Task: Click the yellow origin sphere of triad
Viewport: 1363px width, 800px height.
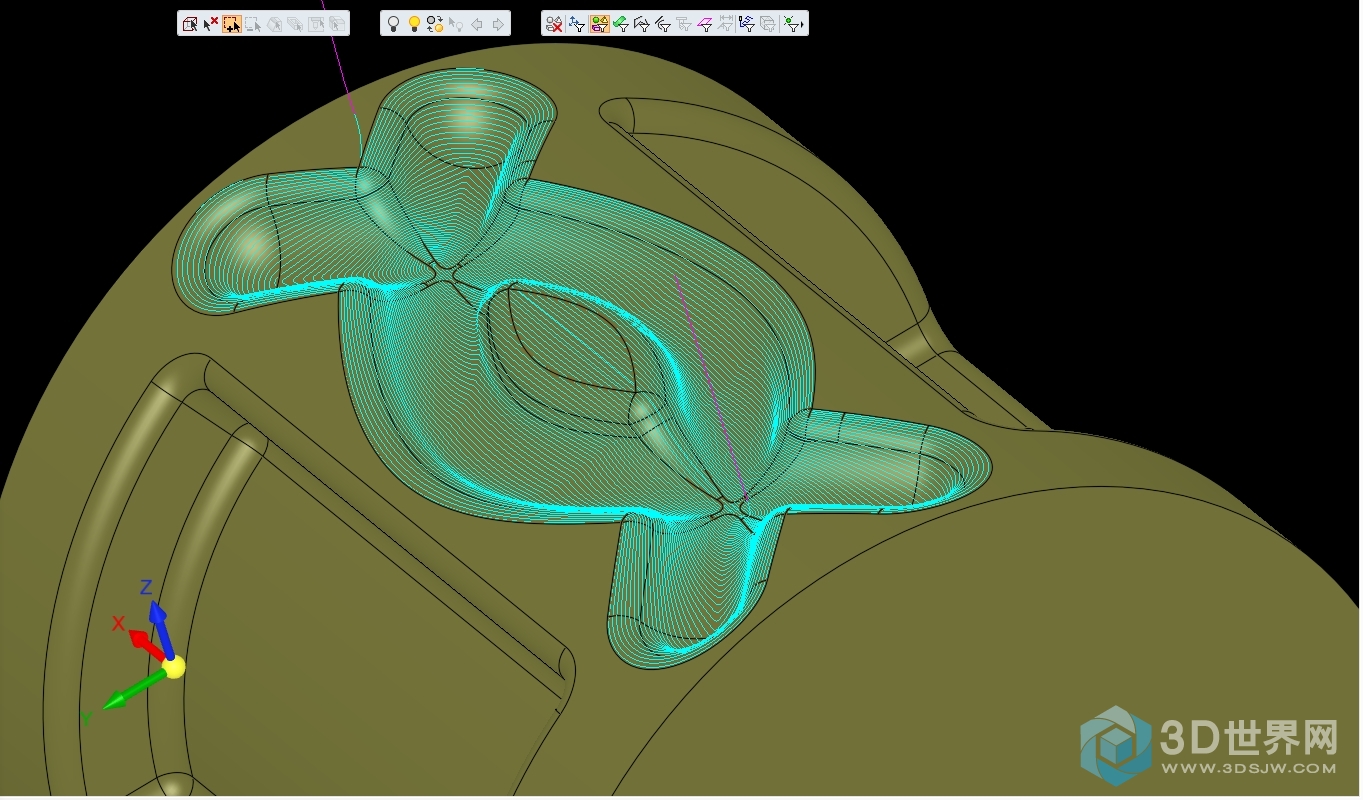Action: [x=174, y=667]
